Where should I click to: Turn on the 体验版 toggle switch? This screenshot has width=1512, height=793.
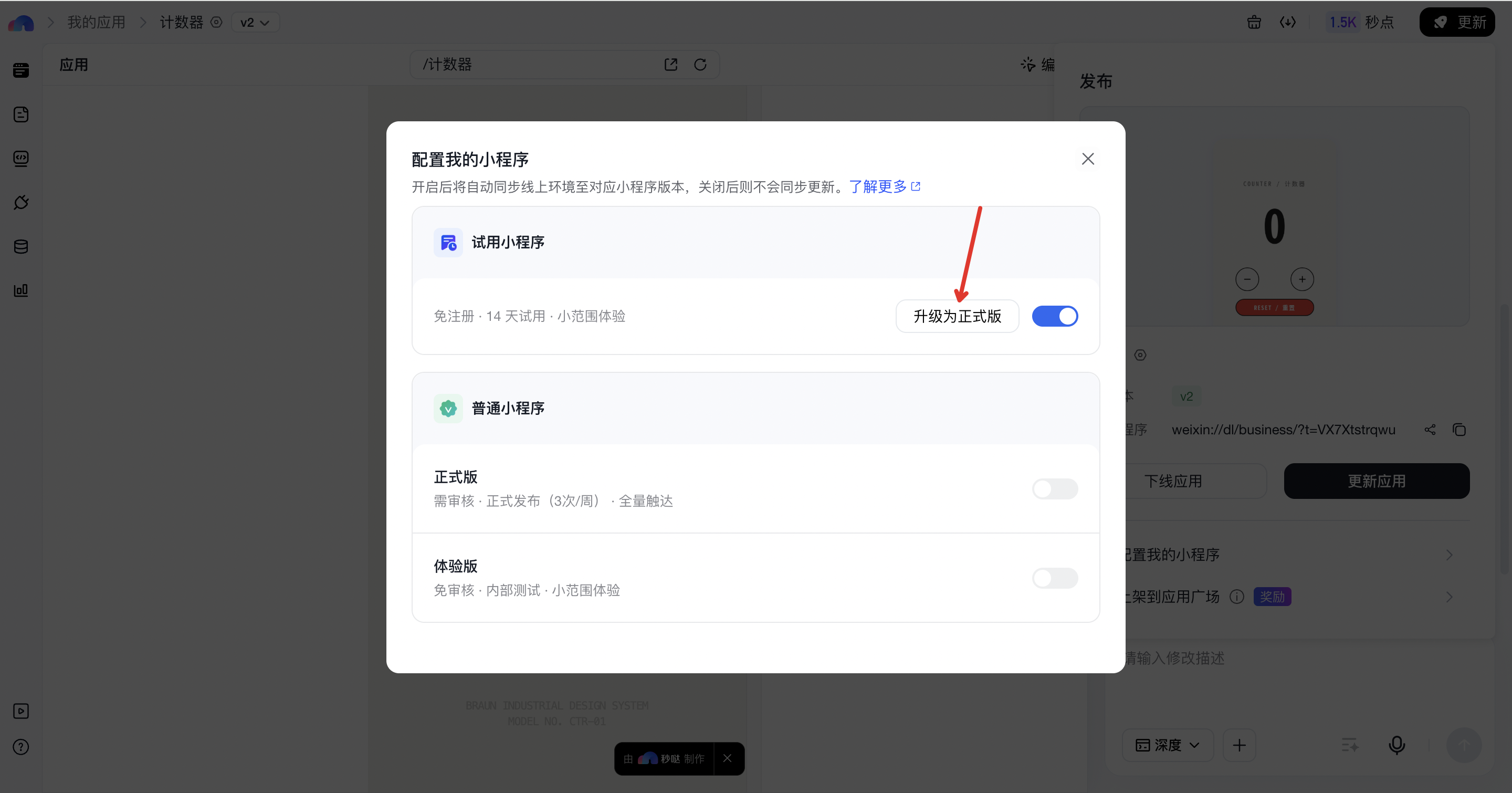[1055, 578]
